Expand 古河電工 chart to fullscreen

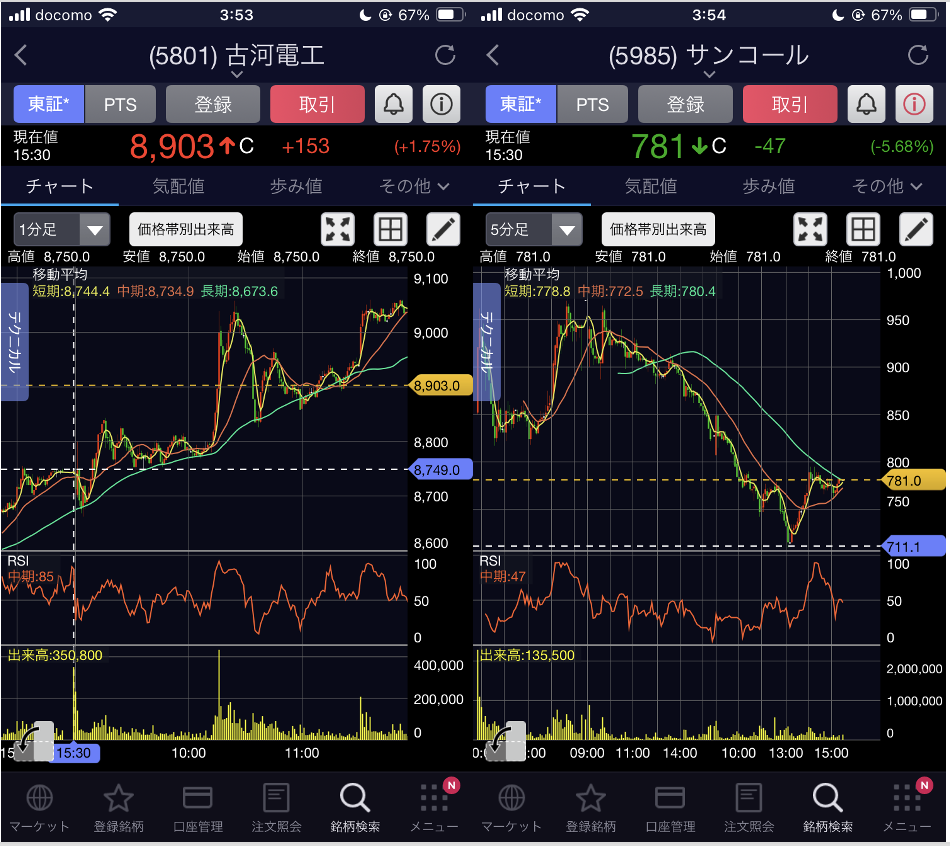tap(337, 230)
